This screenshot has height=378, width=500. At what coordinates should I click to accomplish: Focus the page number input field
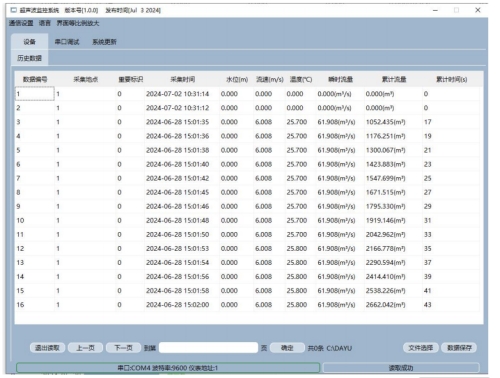tap(208, 348)
